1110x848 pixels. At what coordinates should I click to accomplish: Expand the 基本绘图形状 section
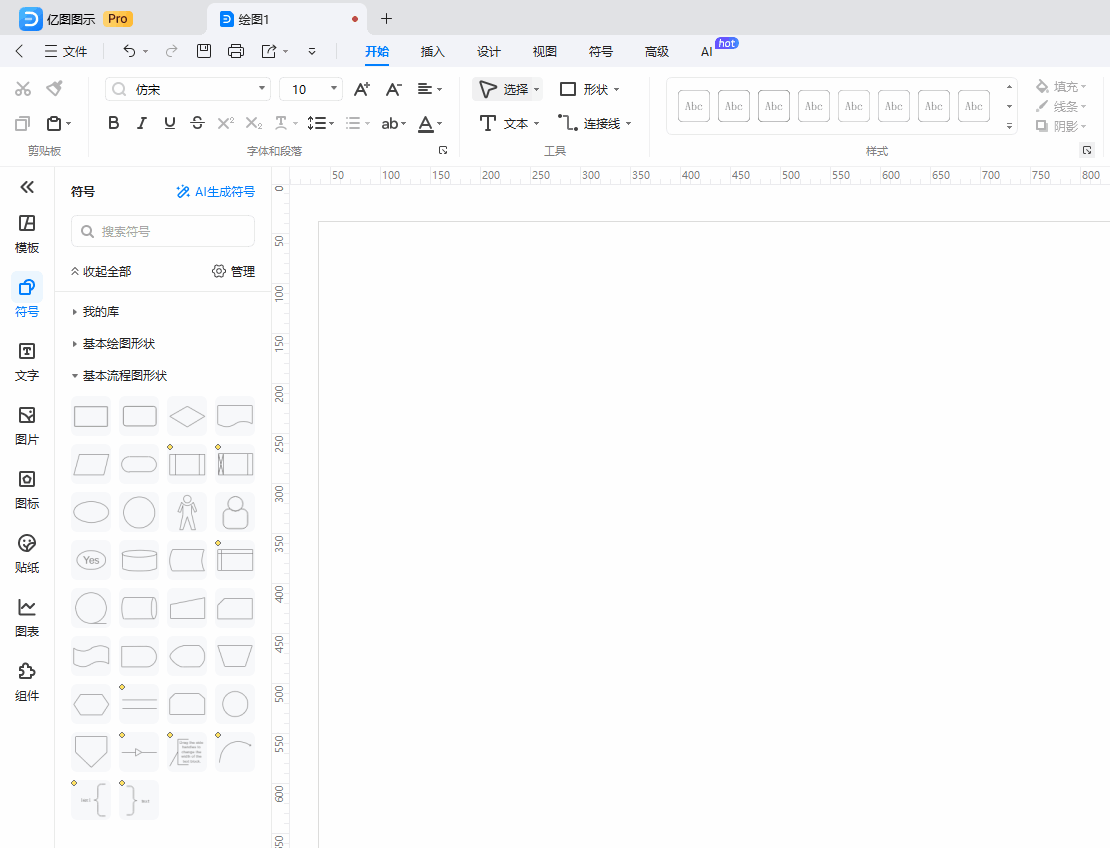(x=118, y=344)
